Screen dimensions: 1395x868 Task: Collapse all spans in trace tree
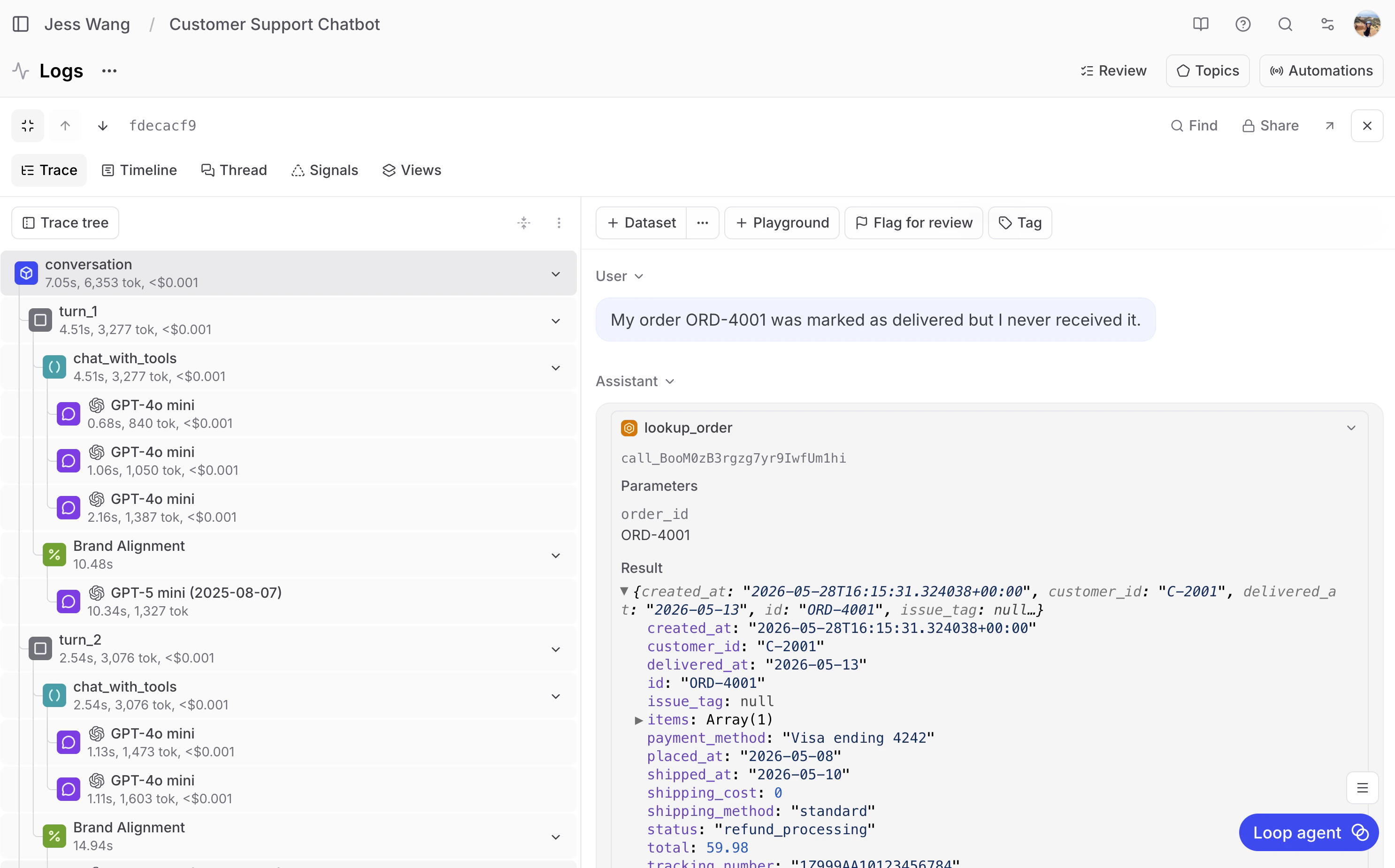pos(524,223)
